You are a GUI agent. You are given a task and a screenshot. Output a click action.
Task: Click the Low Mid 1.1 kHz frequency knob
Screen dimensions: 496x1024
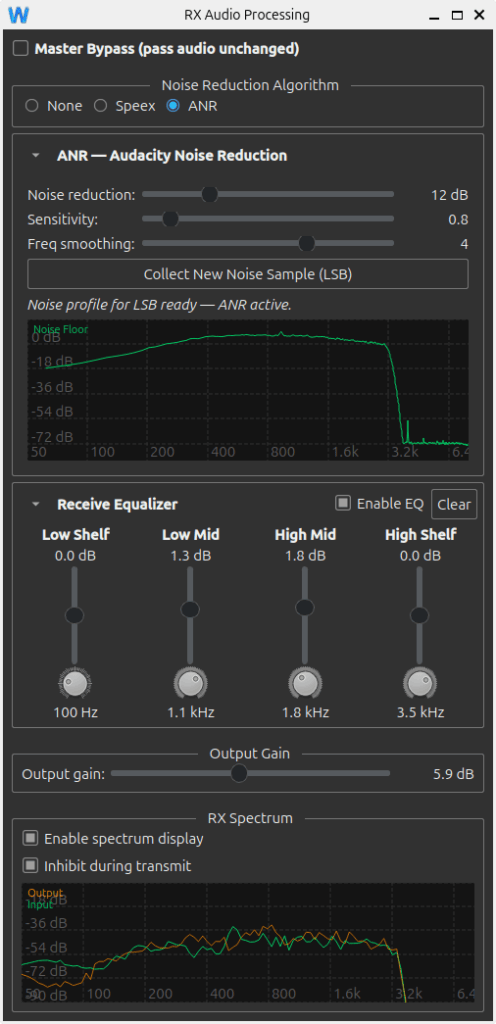pos(191,683)
